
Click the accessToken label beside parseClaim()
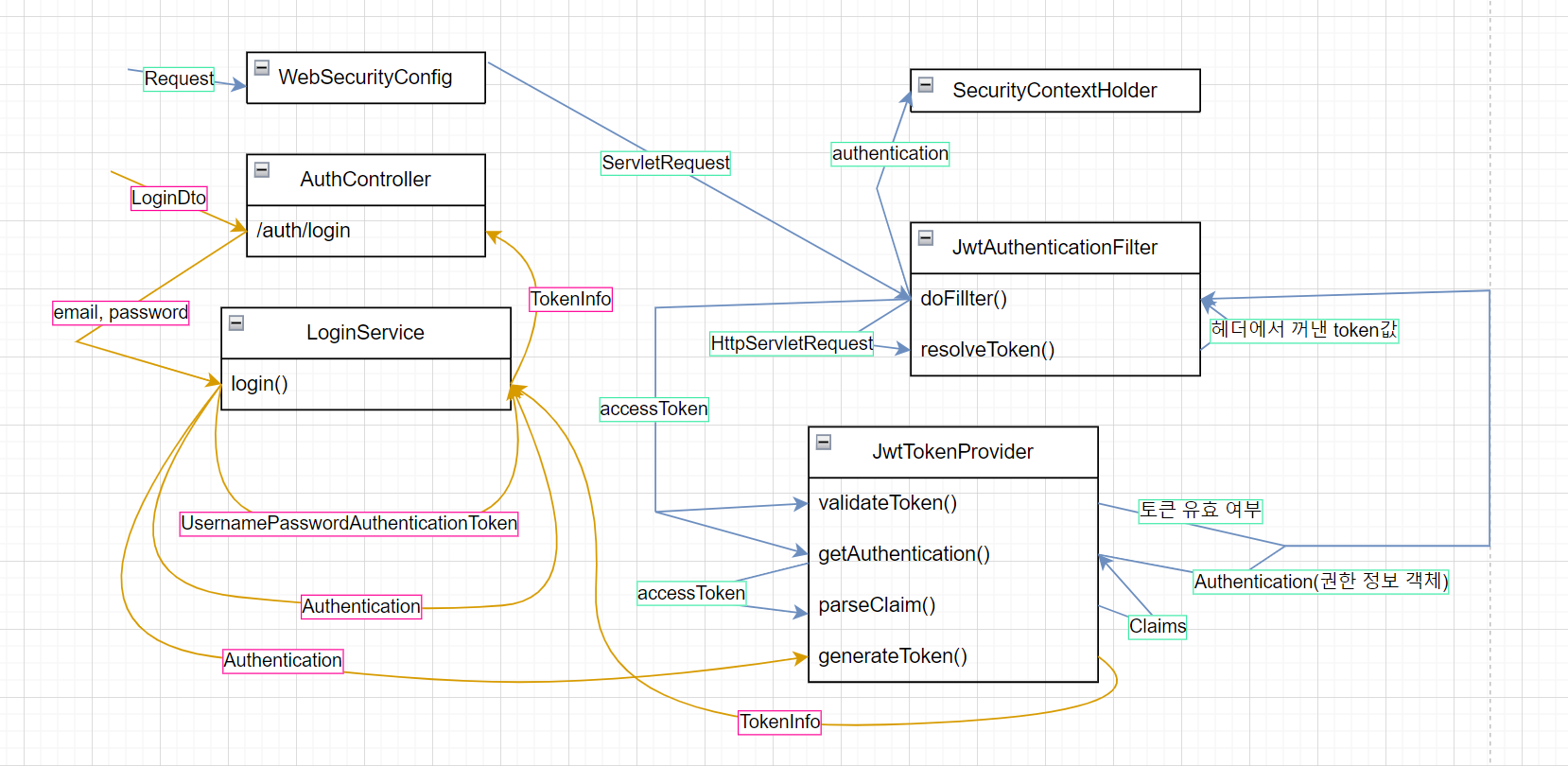[x=691, y=593]
